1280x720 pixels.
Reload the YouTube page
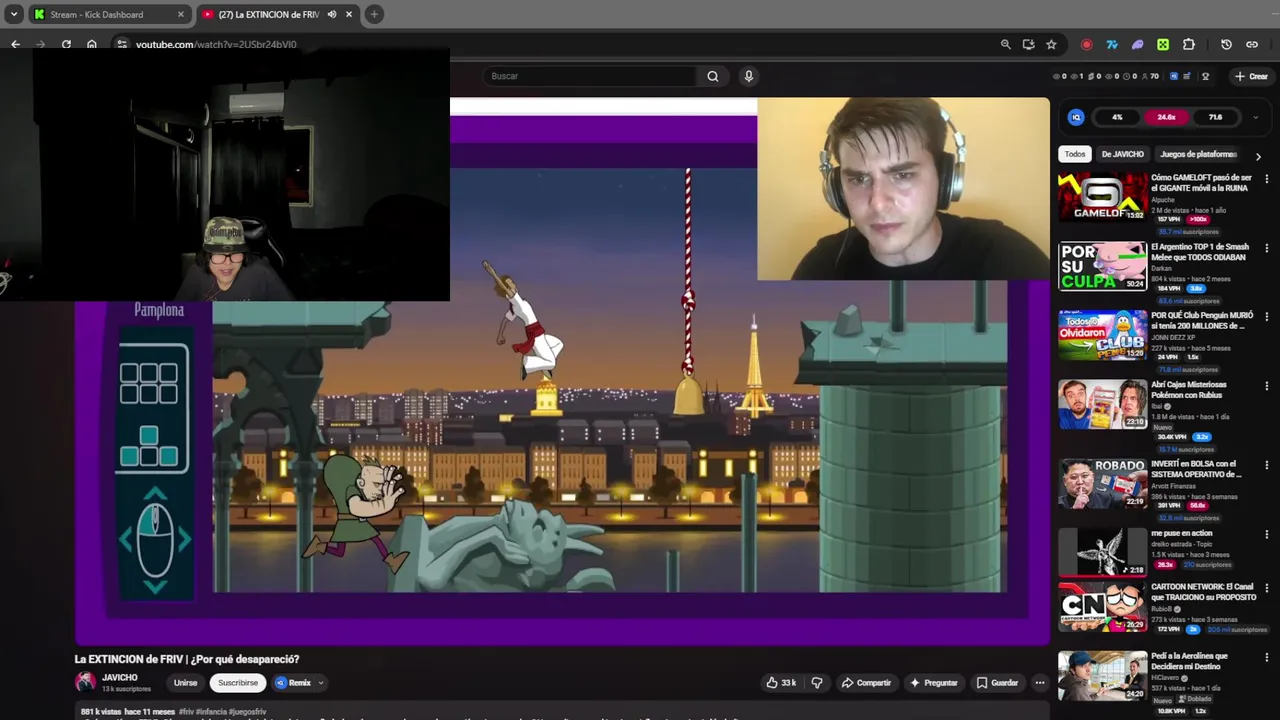coord(66,44)
